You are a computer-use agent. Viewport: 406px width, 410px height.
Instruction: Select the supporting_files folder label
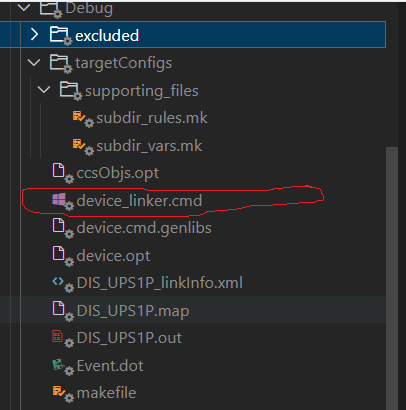pos(142,91)
